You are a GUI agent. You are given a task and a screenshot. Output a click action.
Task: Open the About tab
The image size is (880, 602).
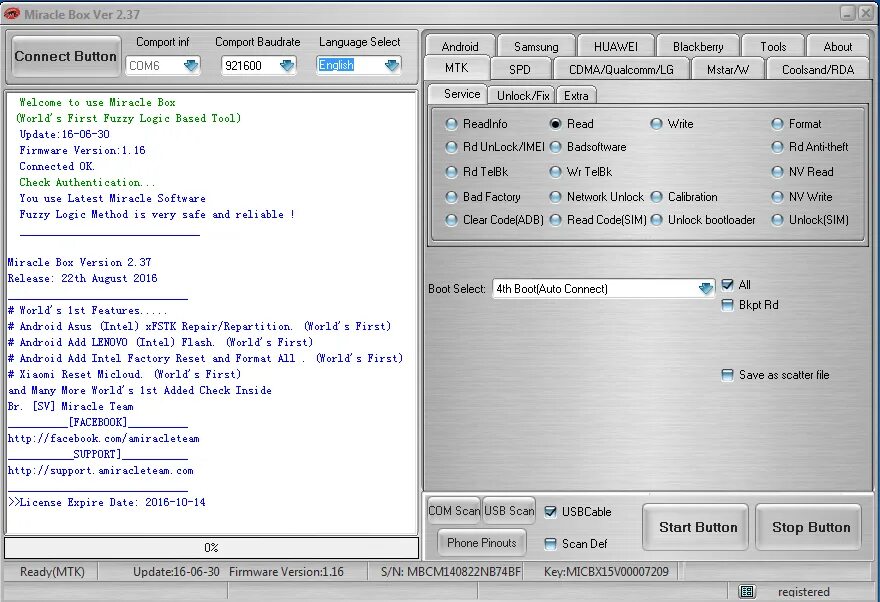pyautogui.click(x=837, y=47)
